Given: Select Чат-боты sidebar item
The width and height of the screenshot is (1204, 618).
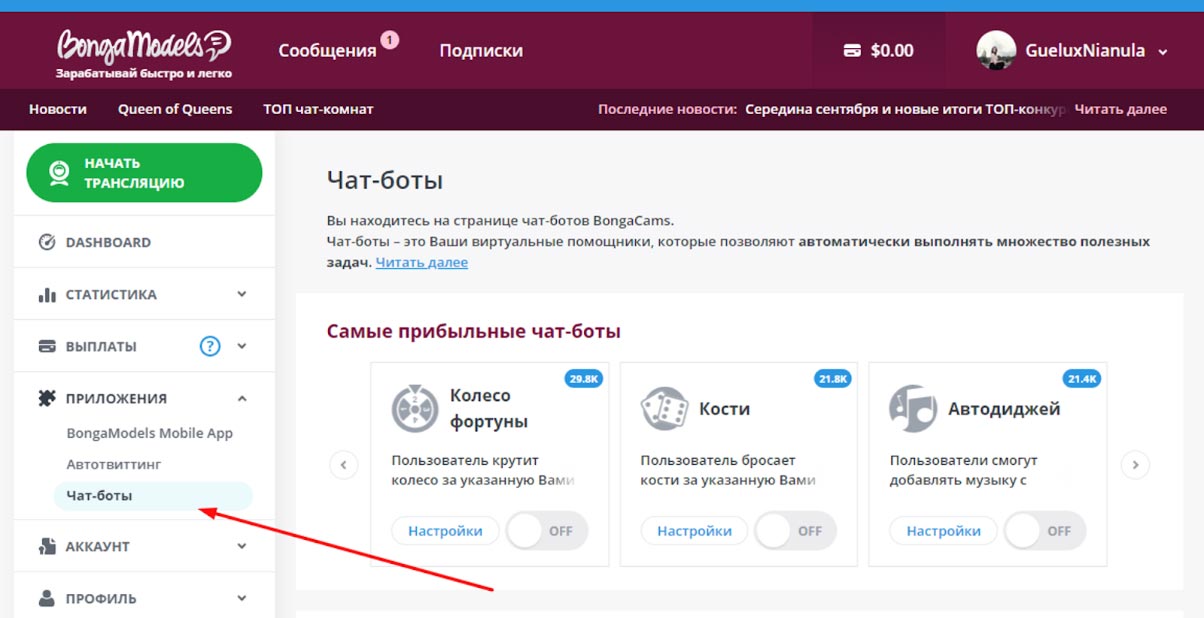Looking at the screenshot, I should (x=153, y=495).
